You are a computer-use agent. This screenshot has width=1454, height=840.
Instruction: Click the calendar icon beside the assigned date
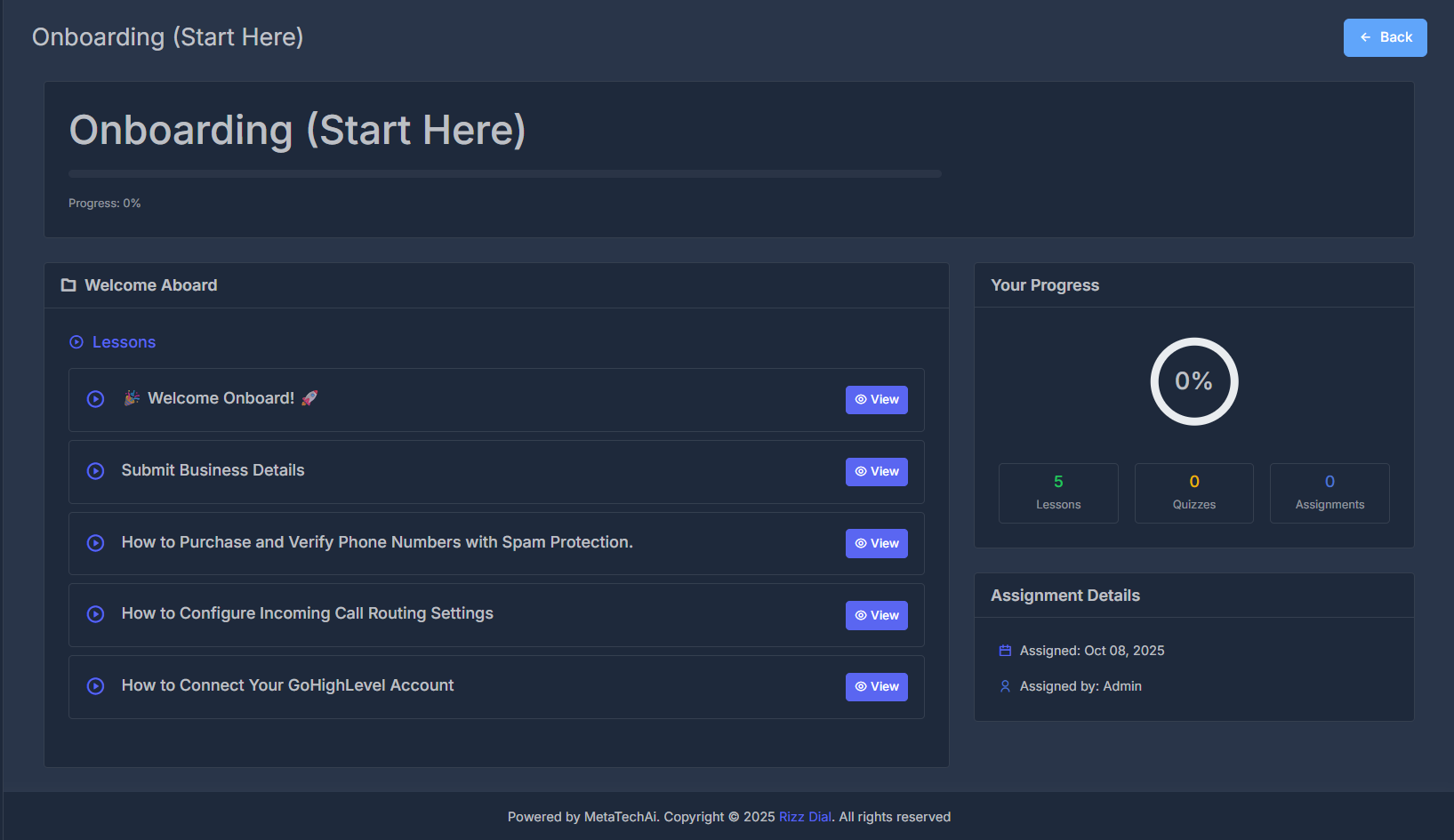point(1005,650)
